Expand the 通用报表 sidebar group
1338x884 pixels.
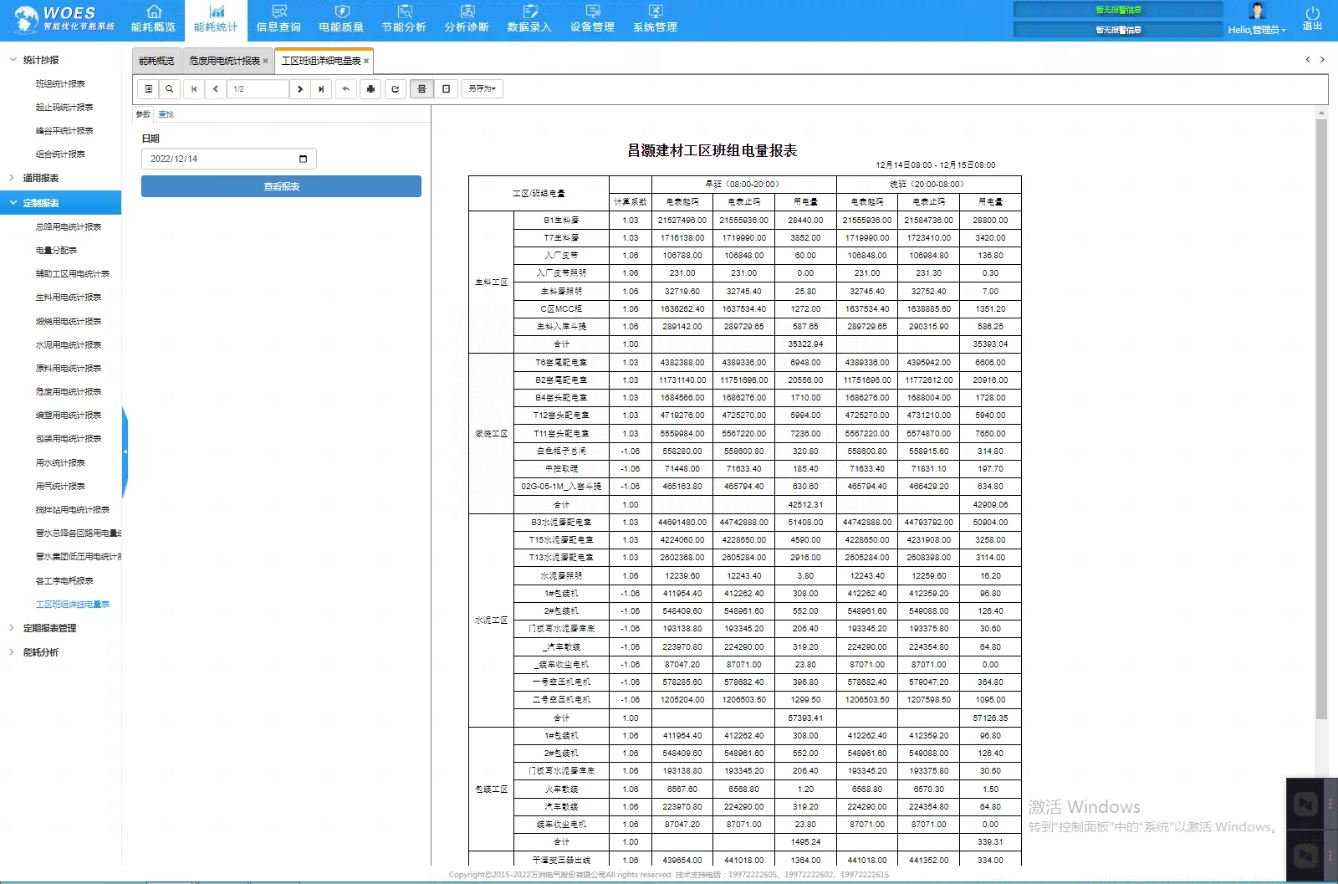pos(41,178)
